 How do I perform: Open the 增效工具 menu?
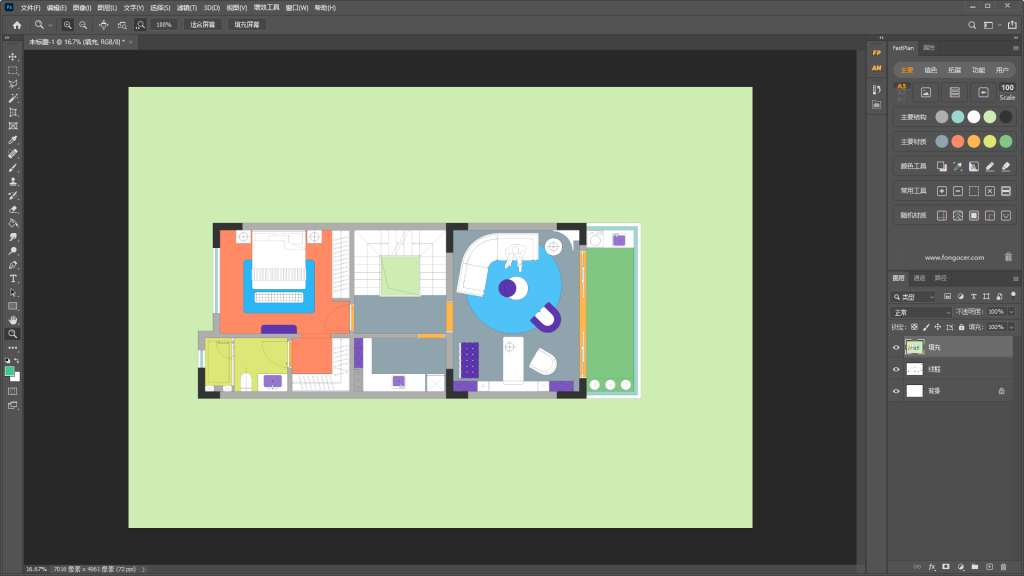[266, 8]
